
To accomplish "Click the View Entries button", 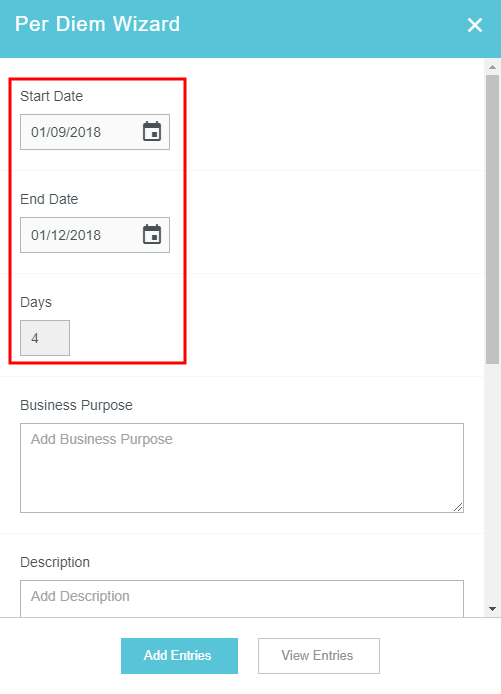I will pos(319,655).
